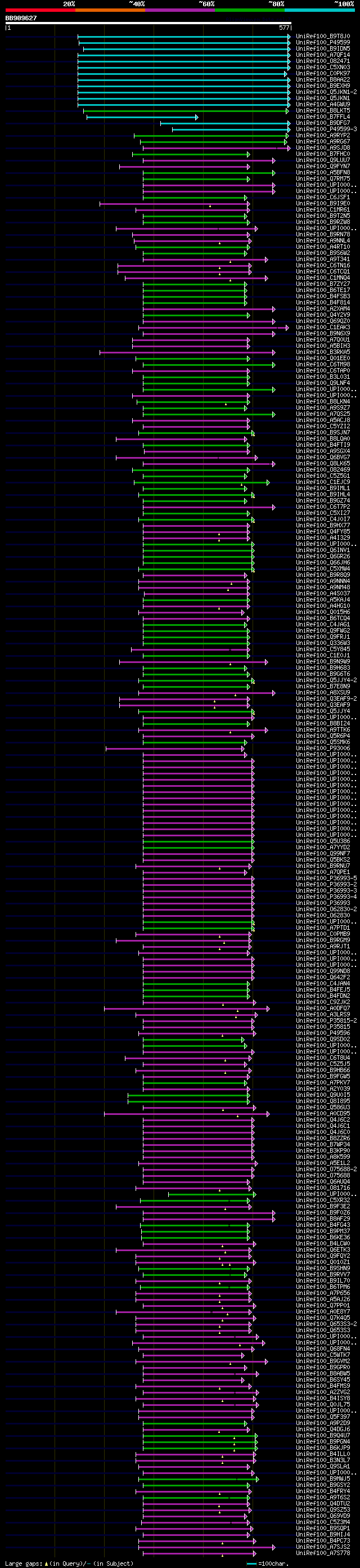This screenshot has height=1568, width=360.
Task: Select UniRef100_A9SJD8 label
Action: (323, 148)
